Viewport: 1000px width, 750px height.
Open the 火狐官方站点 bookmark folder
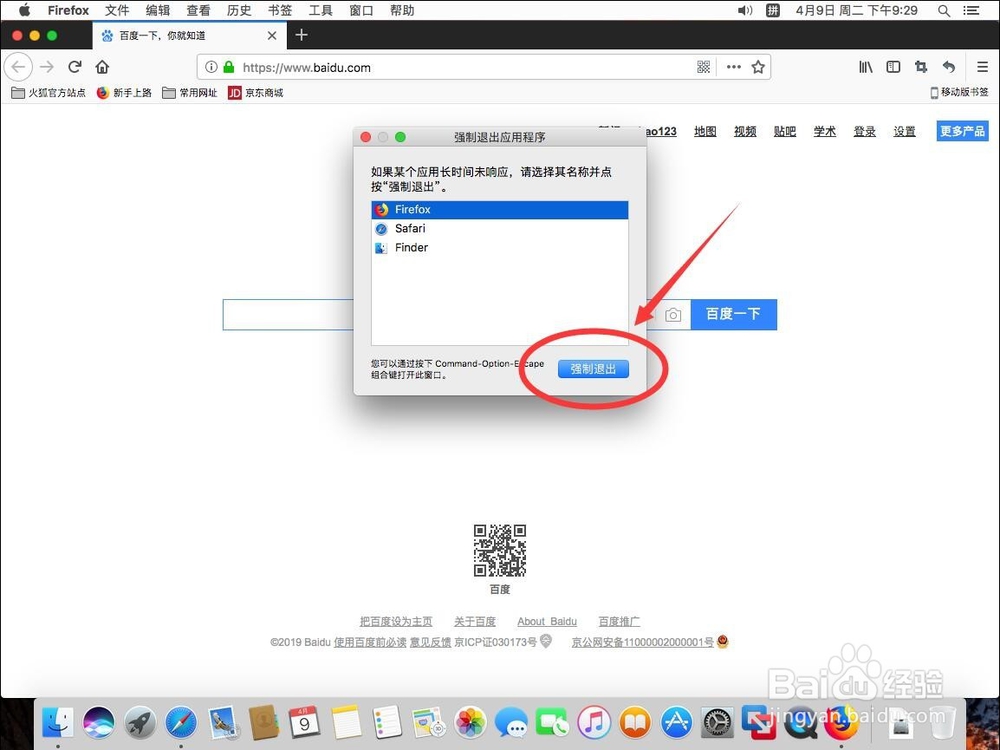(48, 92)
